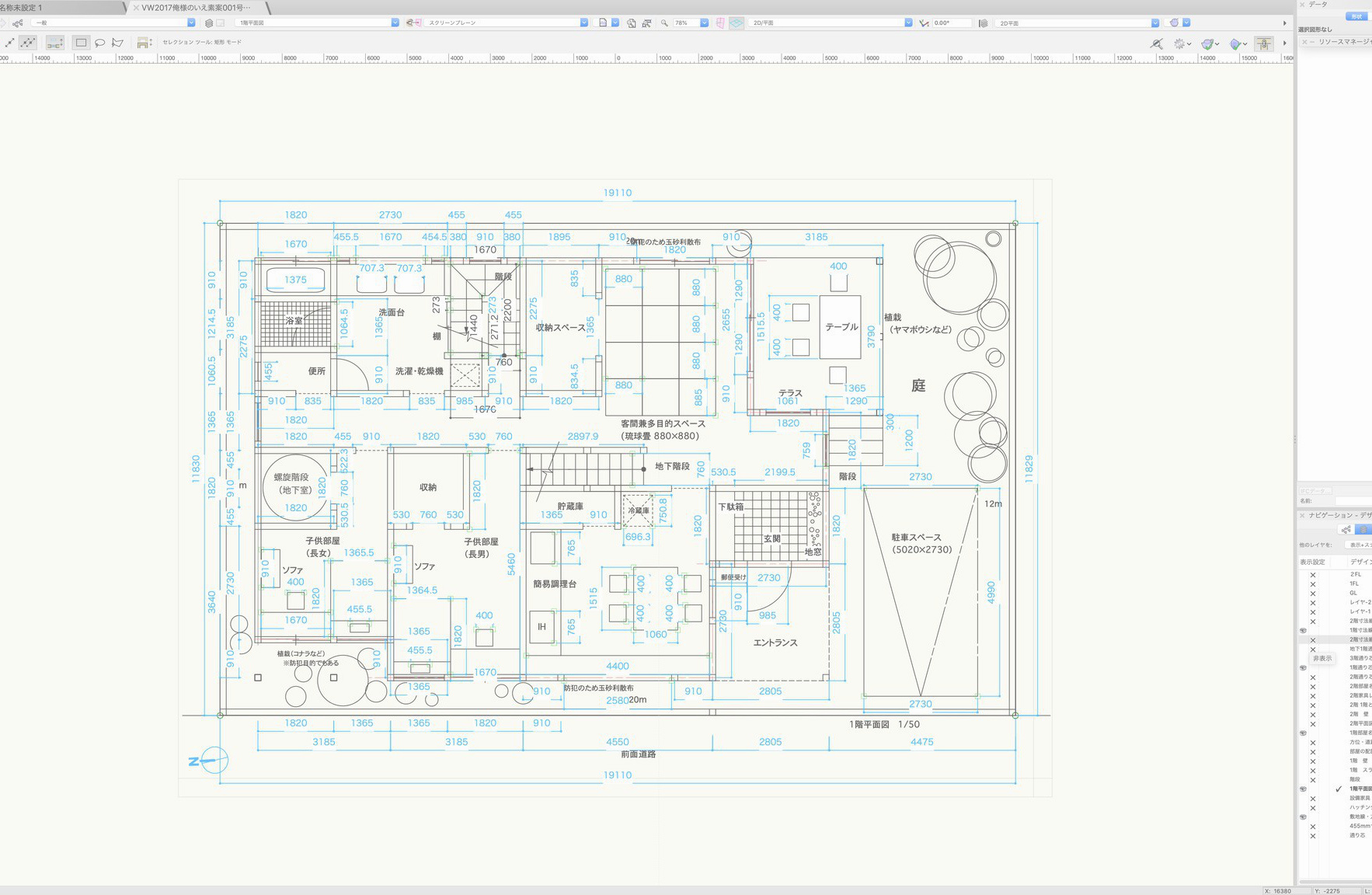
Task: Select the polygon selection mode
Action: click(x=117, y=43)
